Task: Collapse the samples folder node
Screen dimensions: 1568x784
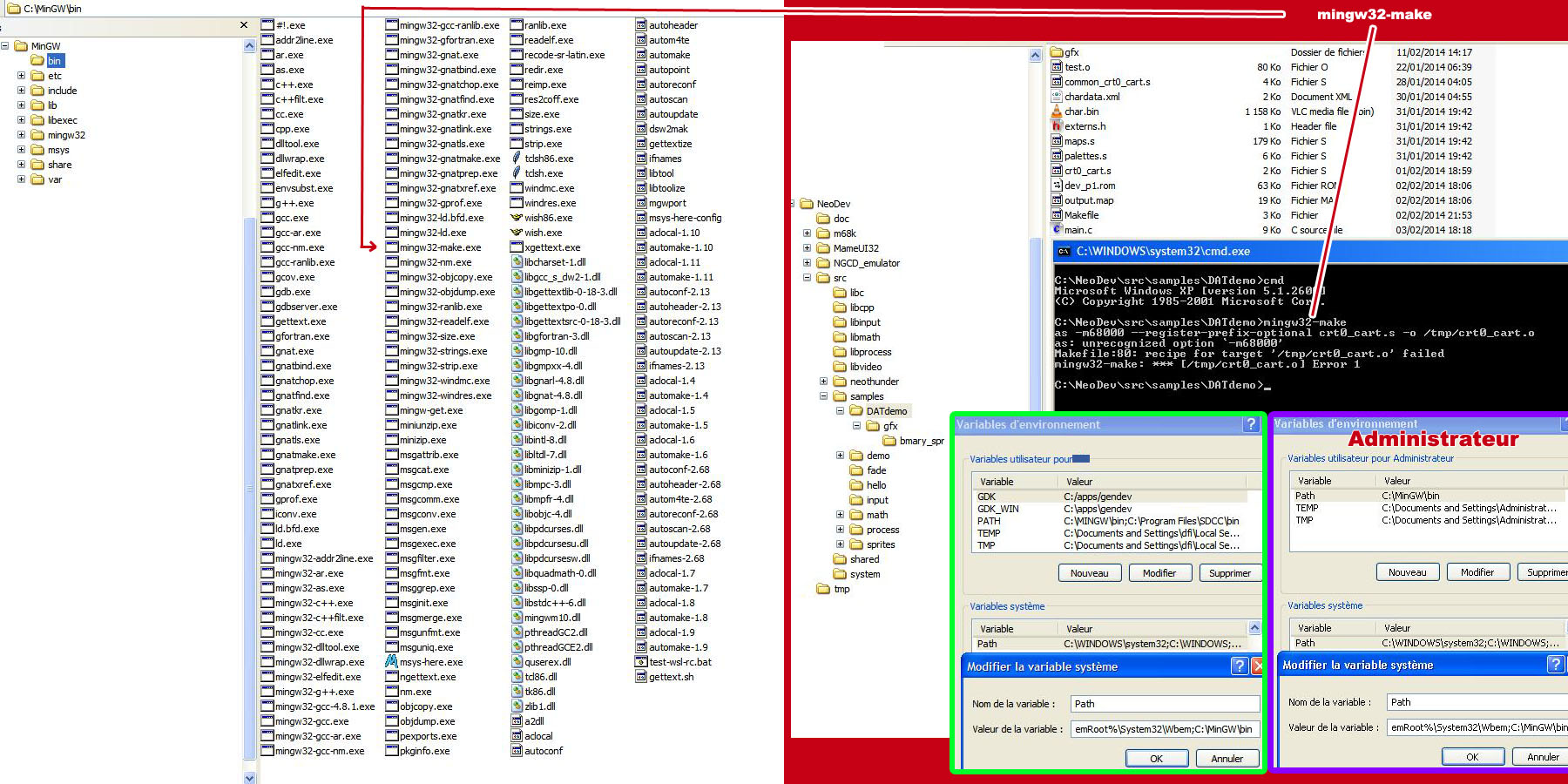Action: pos(823,396)
